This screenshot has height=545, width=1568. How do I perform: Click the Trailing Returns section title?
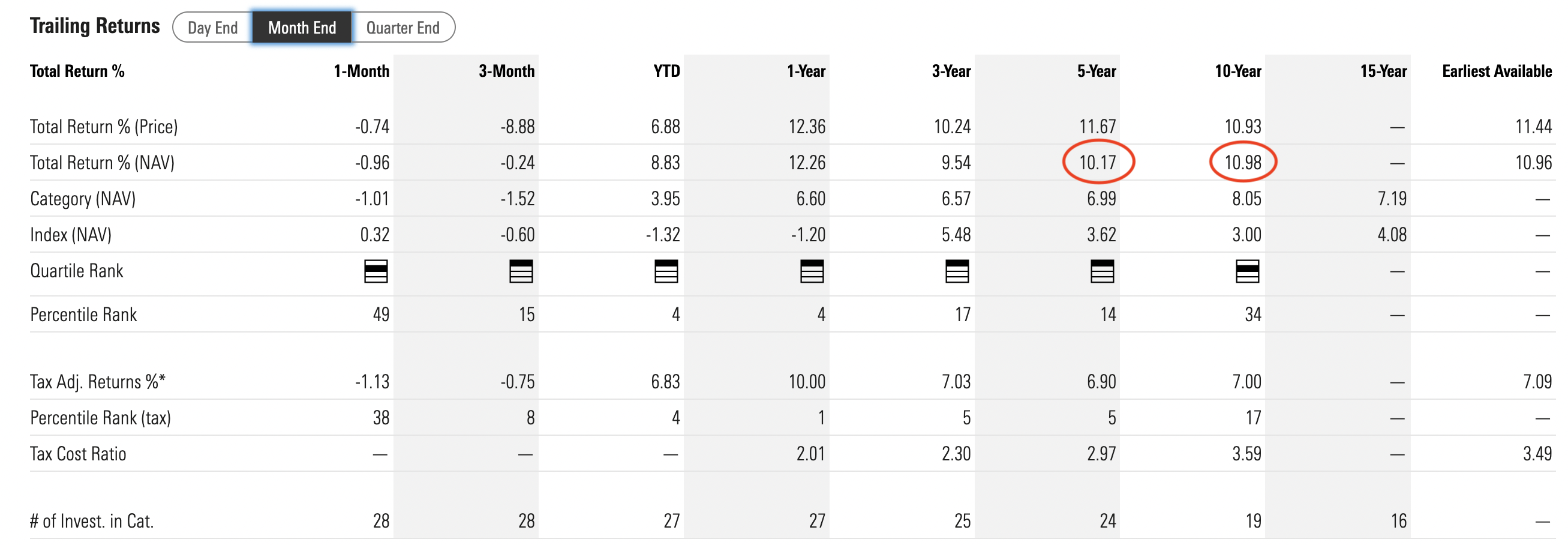click(x=95, y=25)
